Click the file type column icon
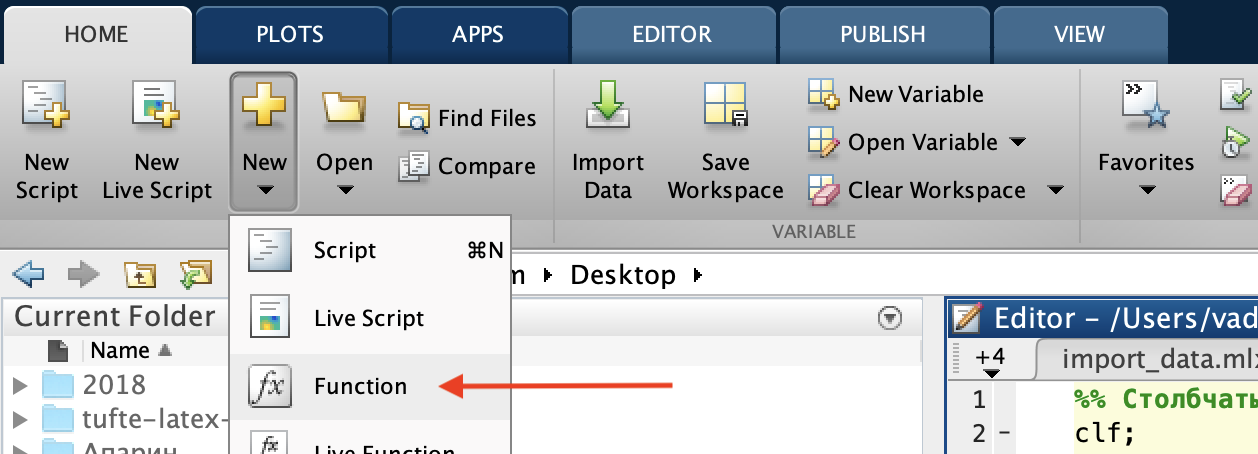The width and height of the screenshot is (1258, 454). coord(58,351)
